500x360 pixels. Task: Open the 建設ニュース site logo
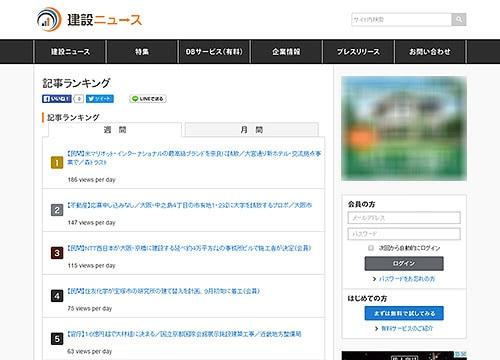click(89, 20)
